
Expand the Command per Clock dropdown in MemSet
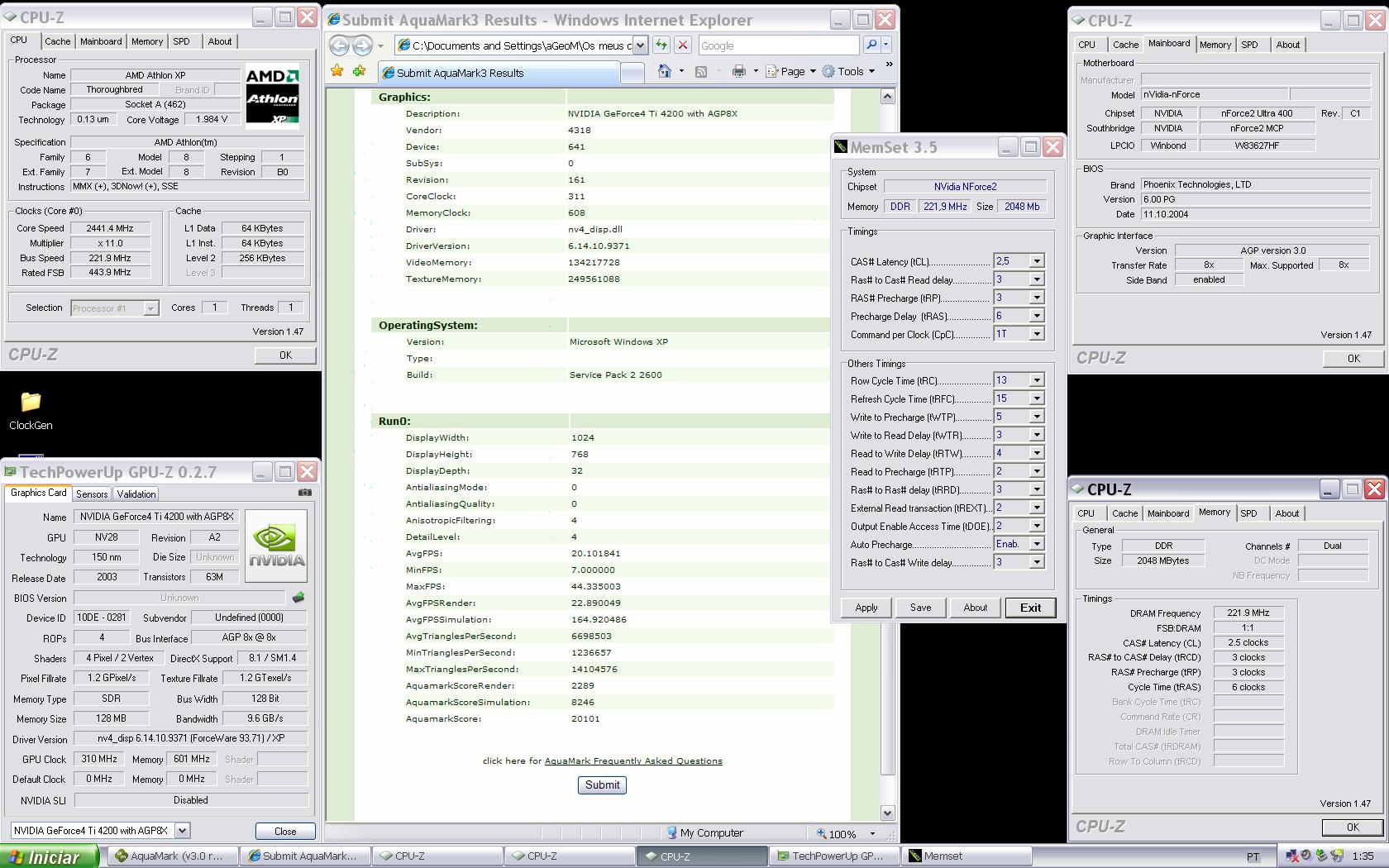[x=1036, y=334]
